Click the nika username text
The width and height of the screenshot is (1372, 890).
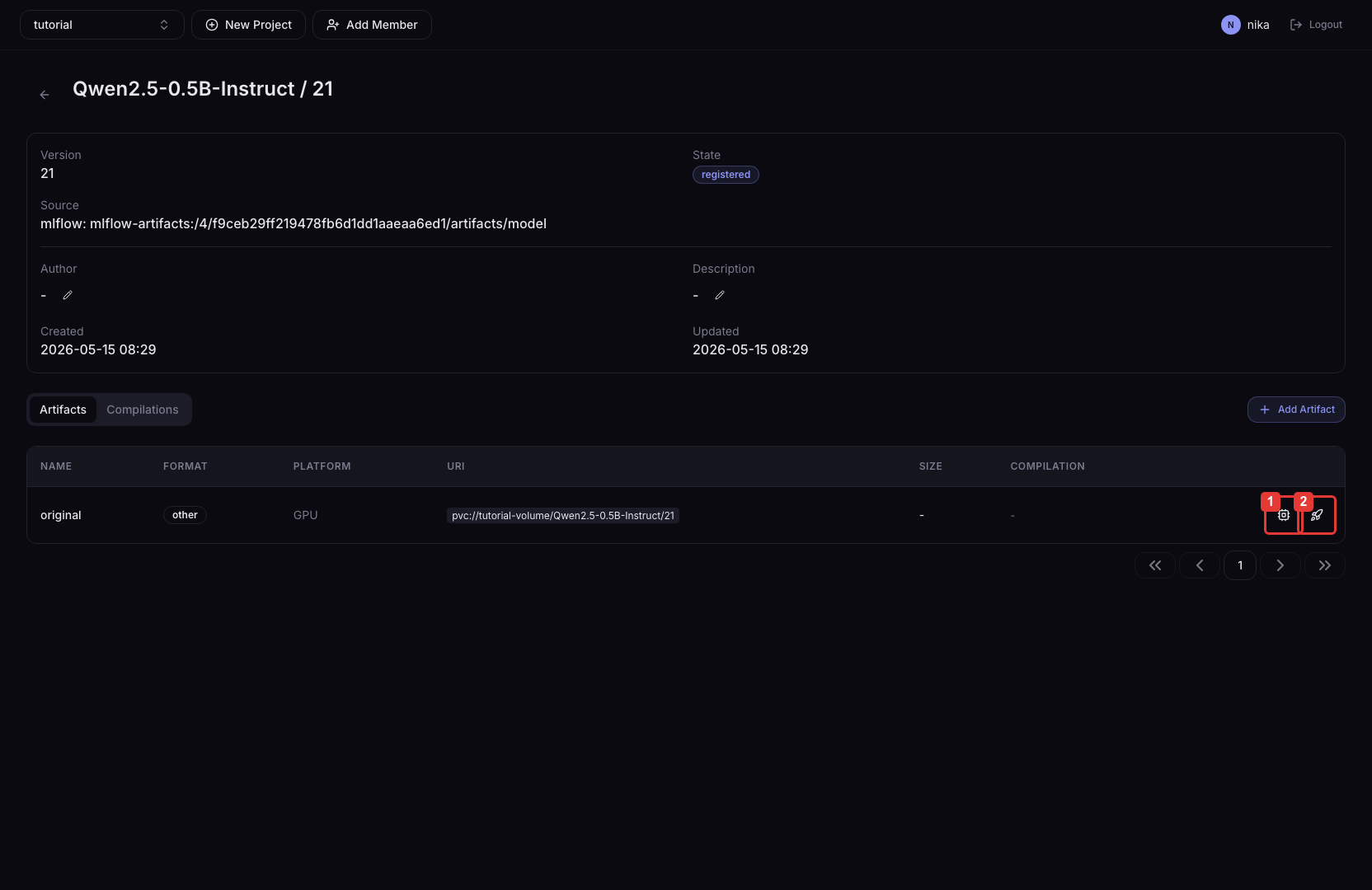point(1258,25)
